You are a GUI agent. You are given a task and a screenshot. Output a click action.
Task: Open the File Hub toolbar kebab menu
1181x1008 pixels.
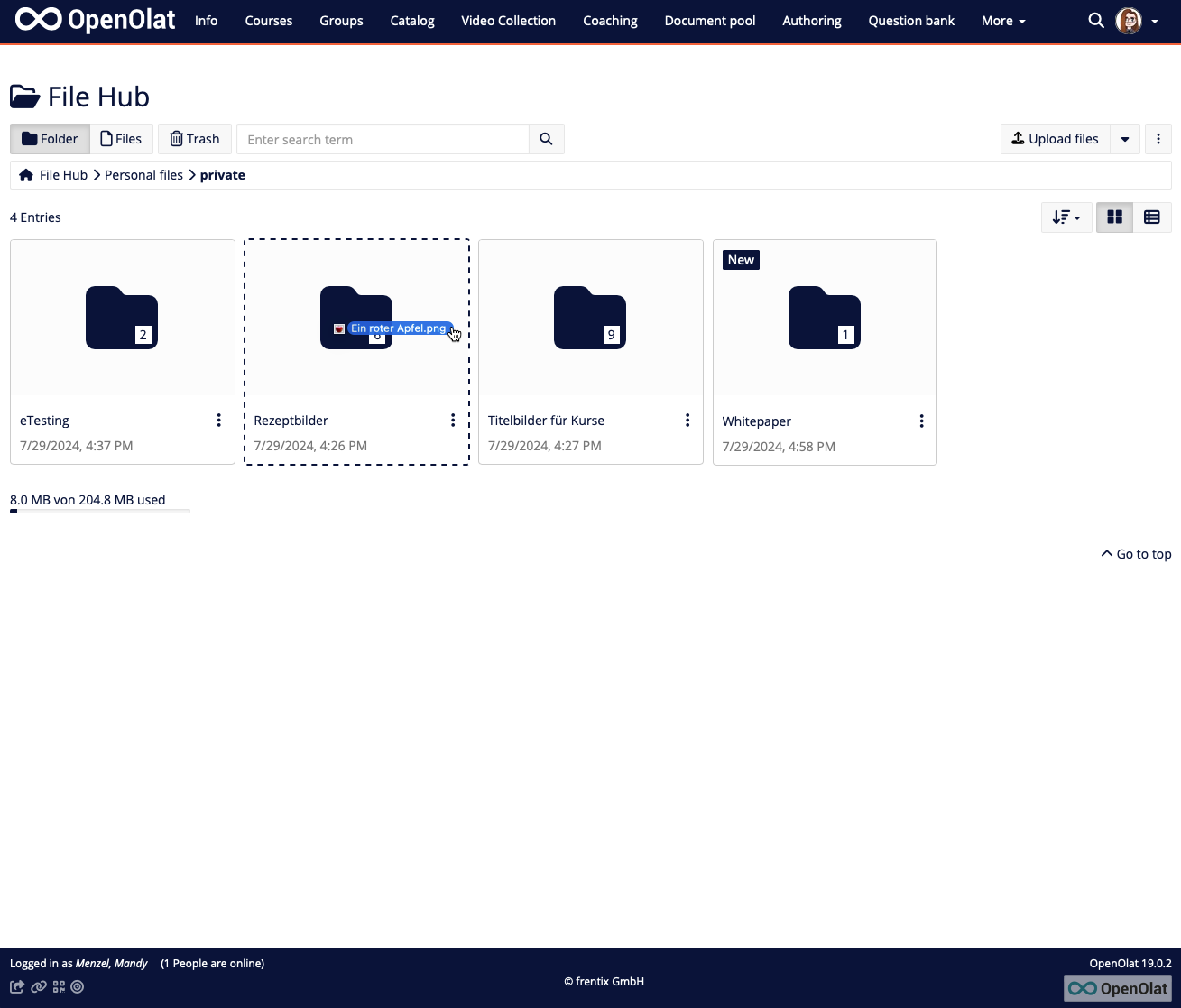tap(1158, 139)
